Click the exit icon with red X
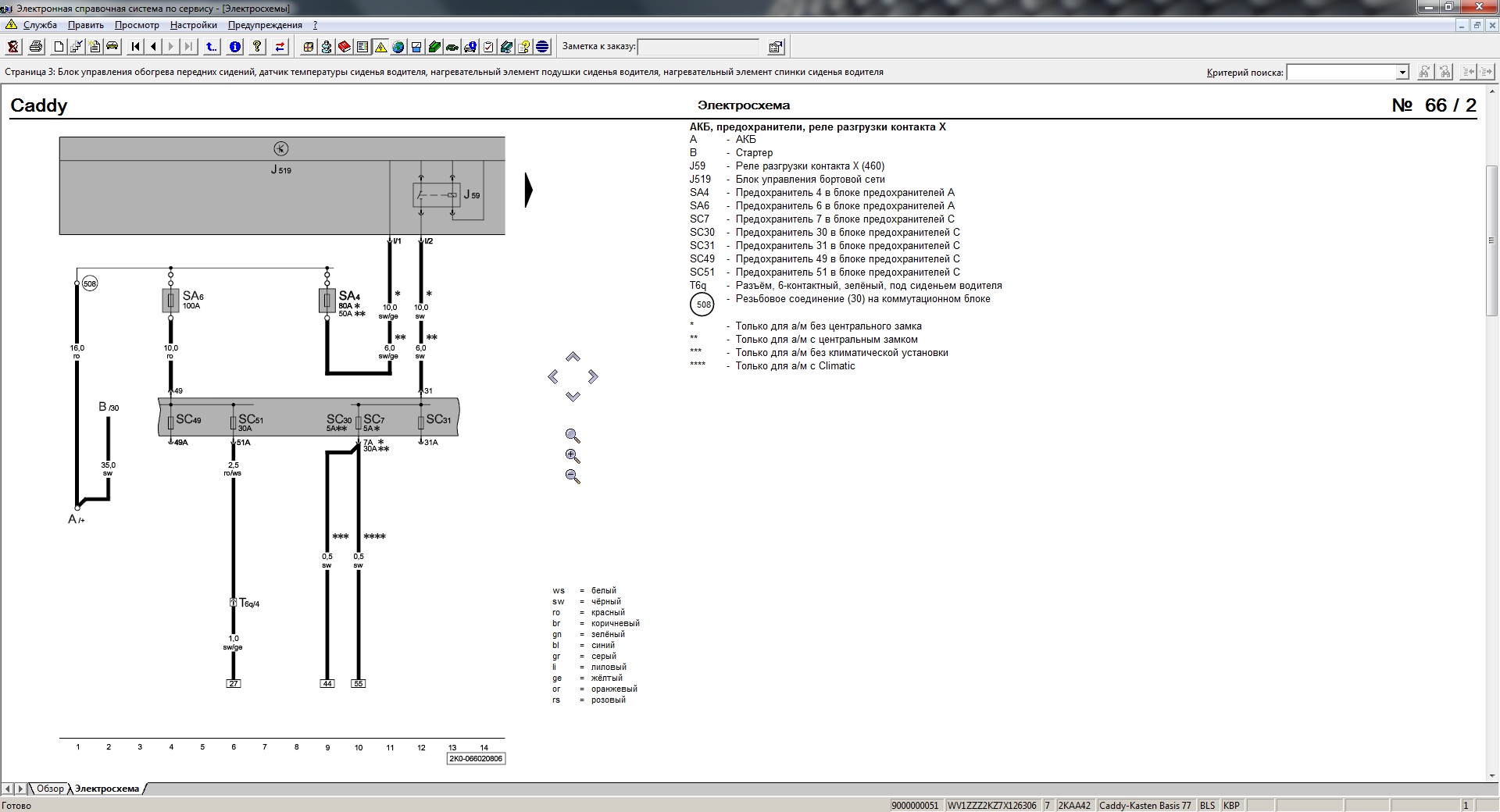This screenshot has height=812, width=1500. click(13, 47)
